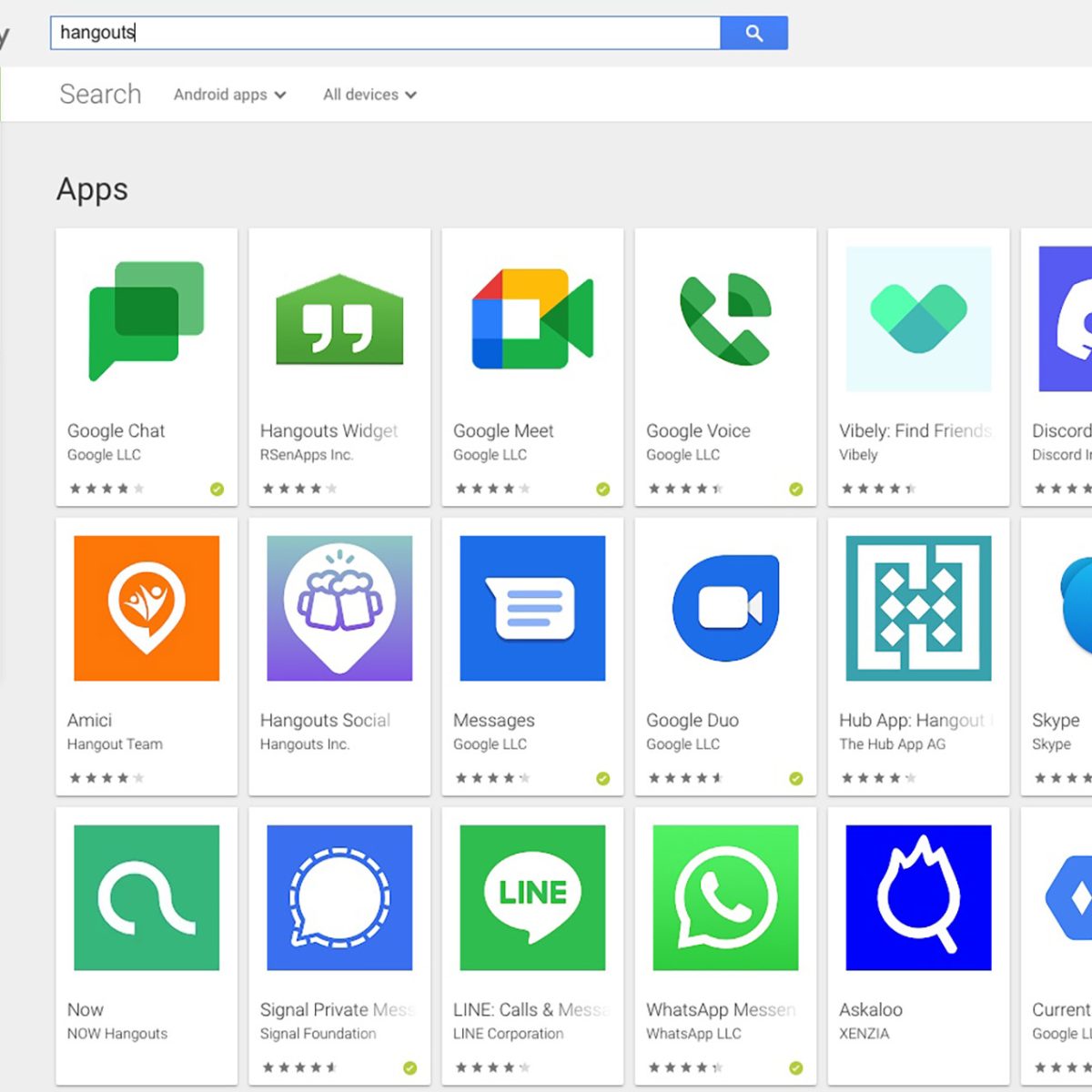The width and height of the screenshot is (1092, 1092).
Task: Open the Google Chat app icon
Action: (x=147, y=319)
